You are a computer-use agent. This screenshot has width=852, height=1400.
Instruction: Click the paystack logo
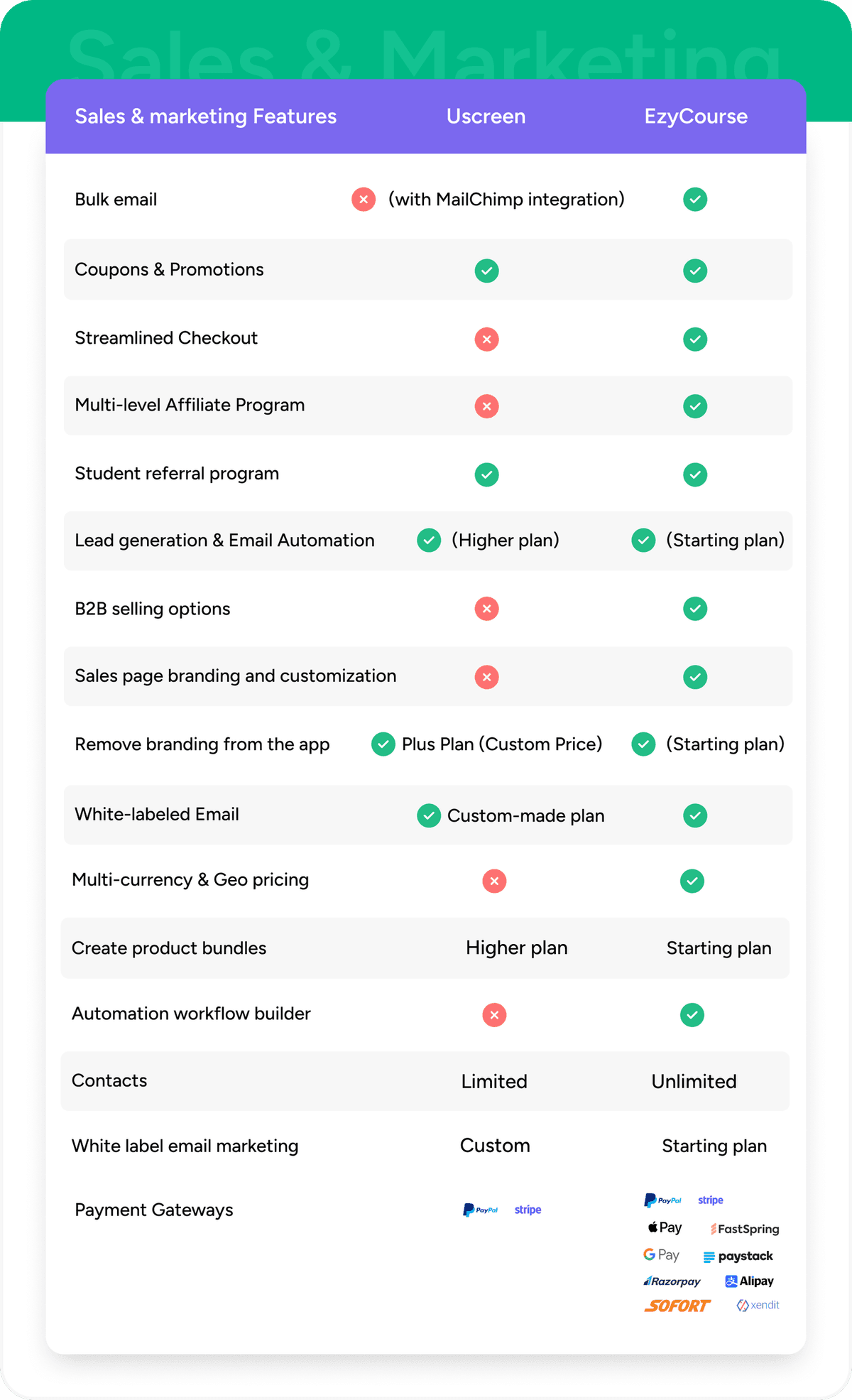(x=738, y=1256)
